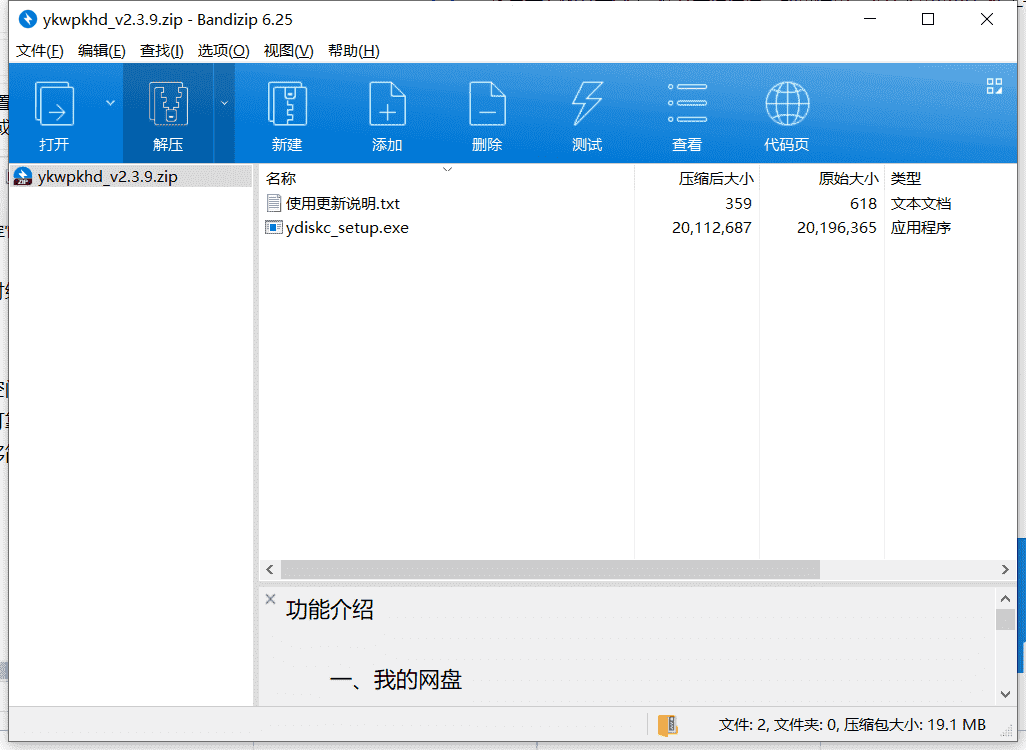The image size is (1026, 750).
Task: Click the 打开 (Open) toolbar icon
Action: click(54, 104)
